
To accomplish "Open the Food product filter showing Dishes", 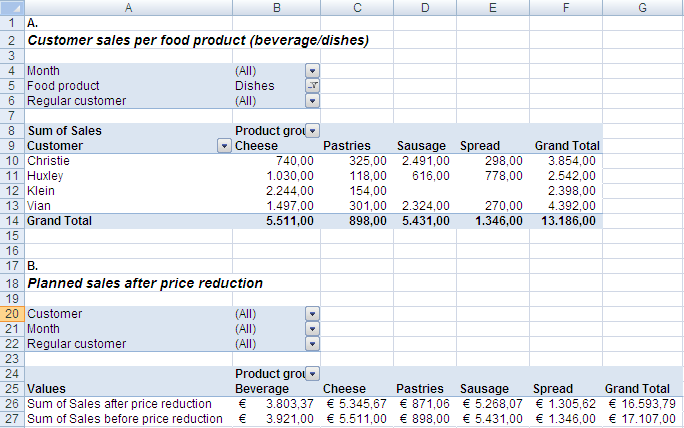I will tap(312, 86).
